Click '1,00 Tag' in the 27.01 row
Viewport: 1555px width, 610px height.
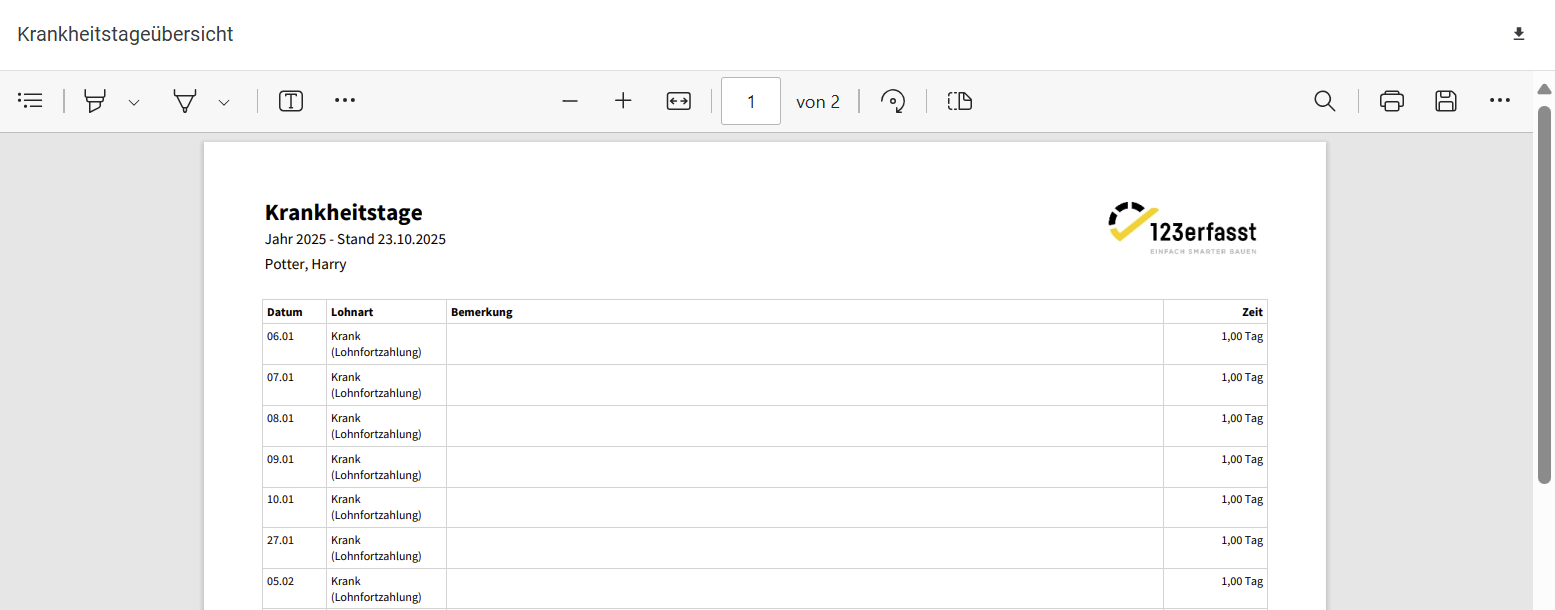click(1242, 540)
